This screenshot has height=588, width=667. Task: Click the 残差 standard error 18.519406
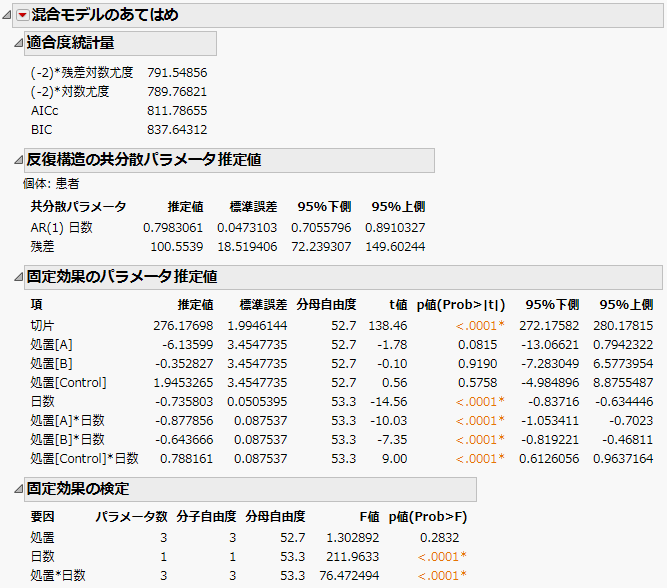tap(247, 247)
